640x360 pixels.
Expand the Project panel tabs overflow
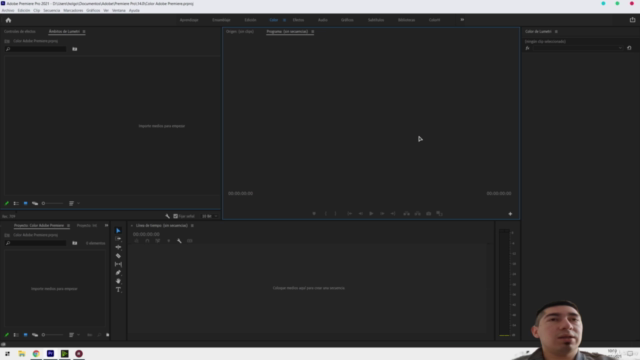click(x=107, y=225)
